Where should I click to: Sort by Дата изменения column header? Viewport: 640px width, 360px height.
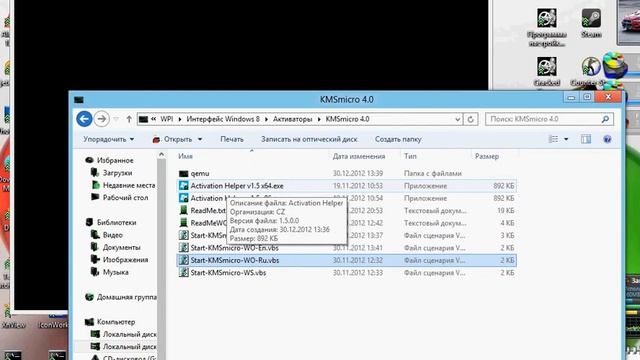[x=359, y=156]
